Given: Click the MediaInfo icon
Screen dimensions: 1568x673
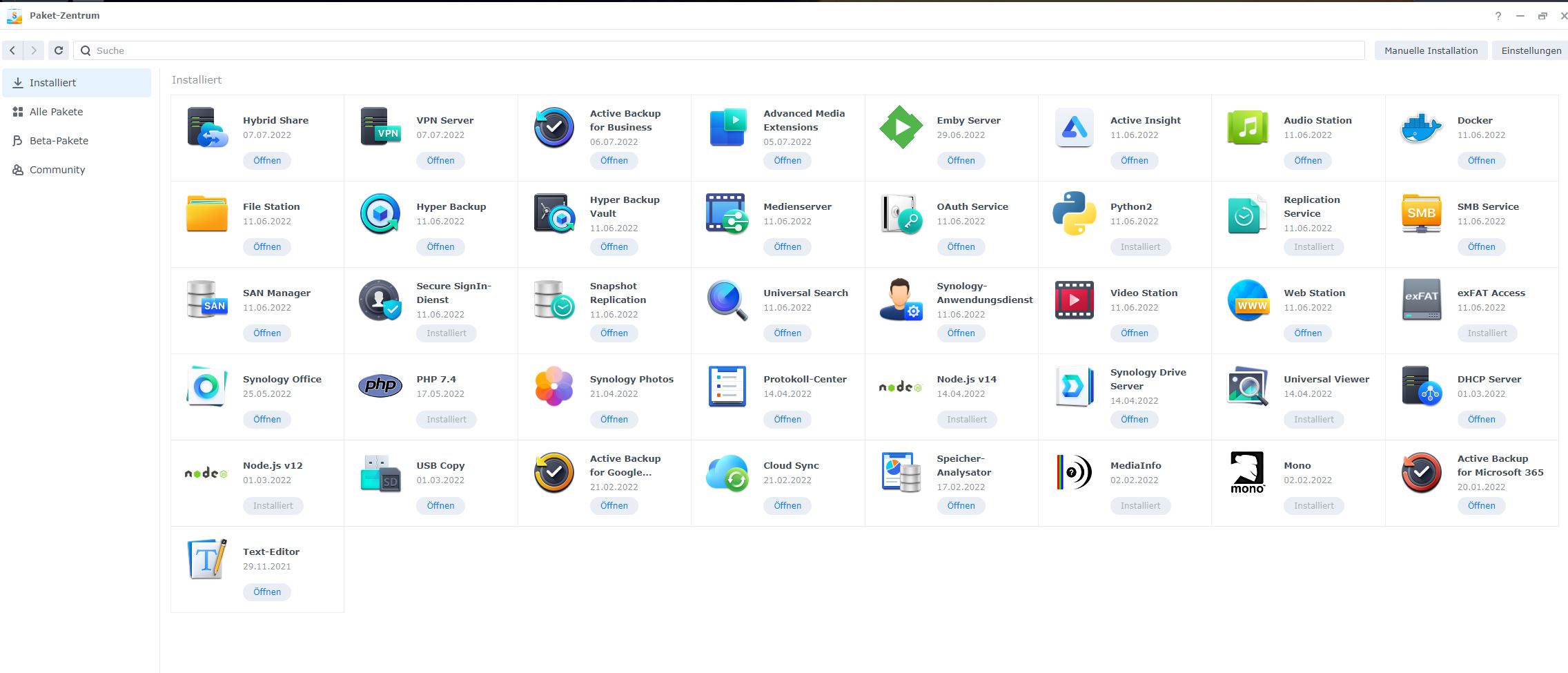Looking at the screenshot, I should click(1075, 472).
